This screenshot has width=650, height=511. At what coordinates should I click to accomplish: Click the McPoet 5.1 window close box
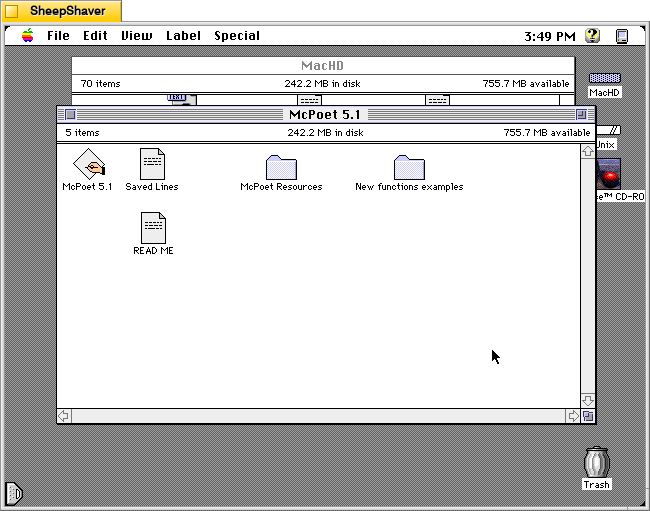(x=70, y=114)
